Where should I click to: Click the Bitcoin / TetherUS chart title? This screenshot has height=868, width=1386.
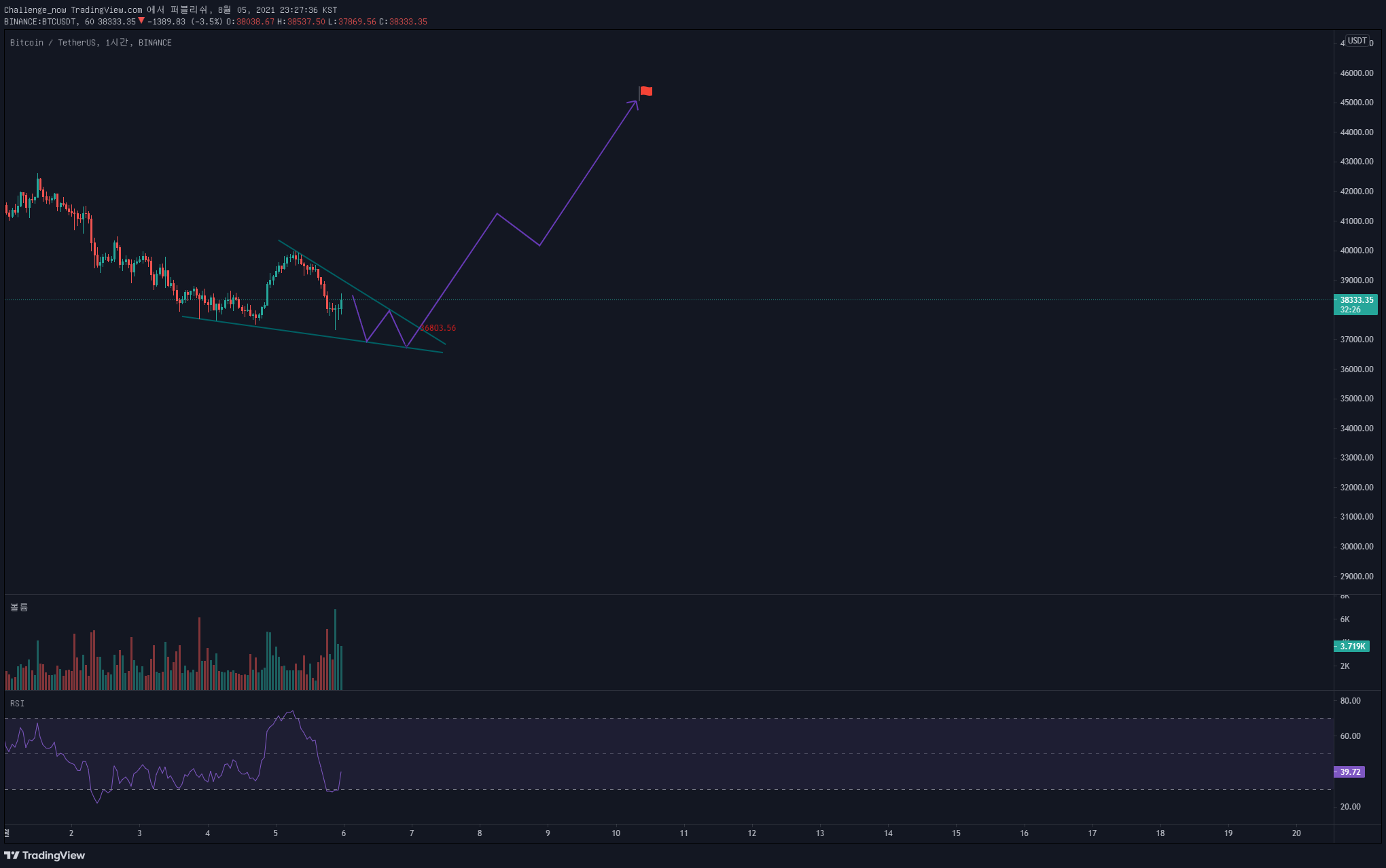pyautogui.click(x=90, y=42)
